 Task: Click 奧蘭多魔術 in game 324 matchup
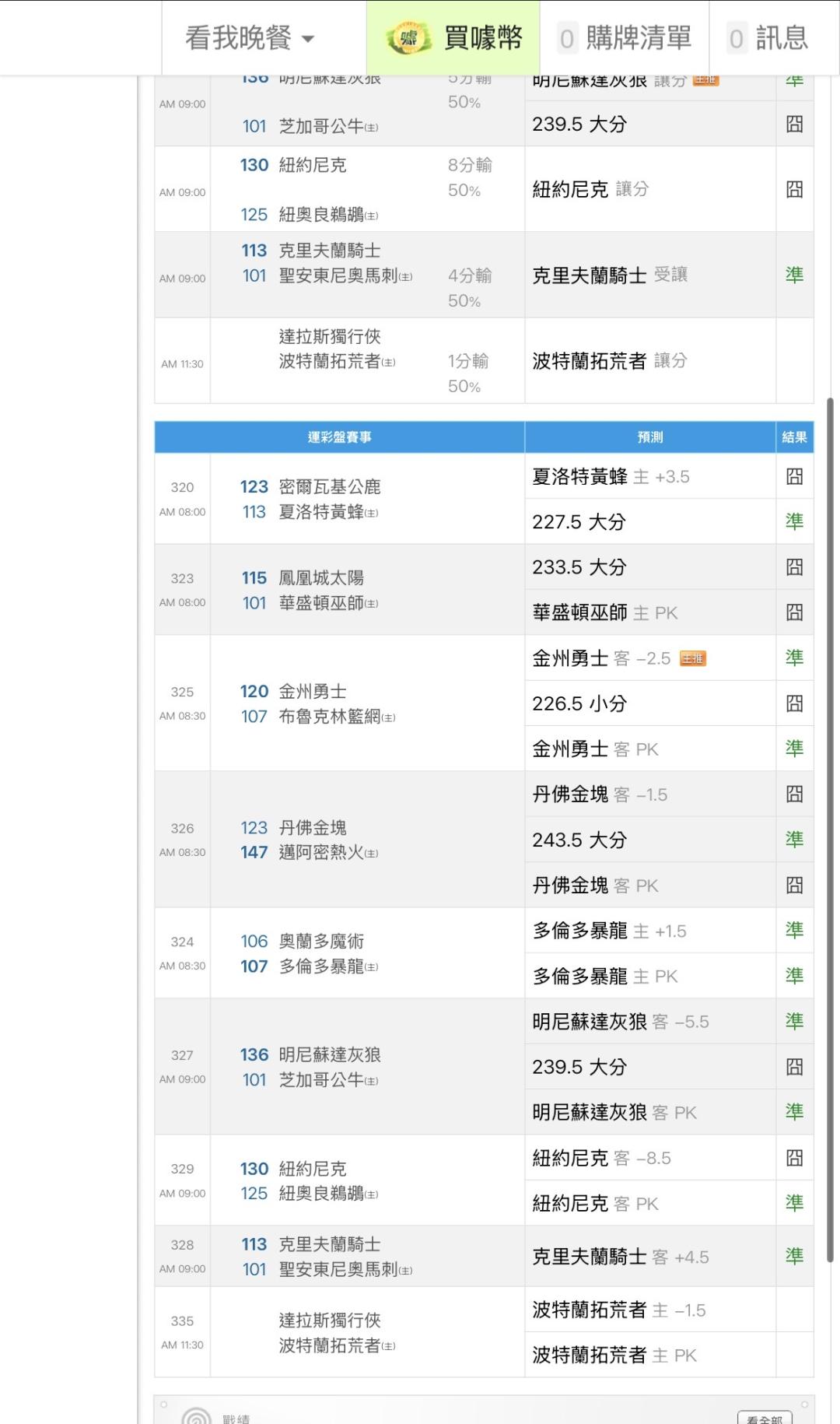(x=321, y=942)
